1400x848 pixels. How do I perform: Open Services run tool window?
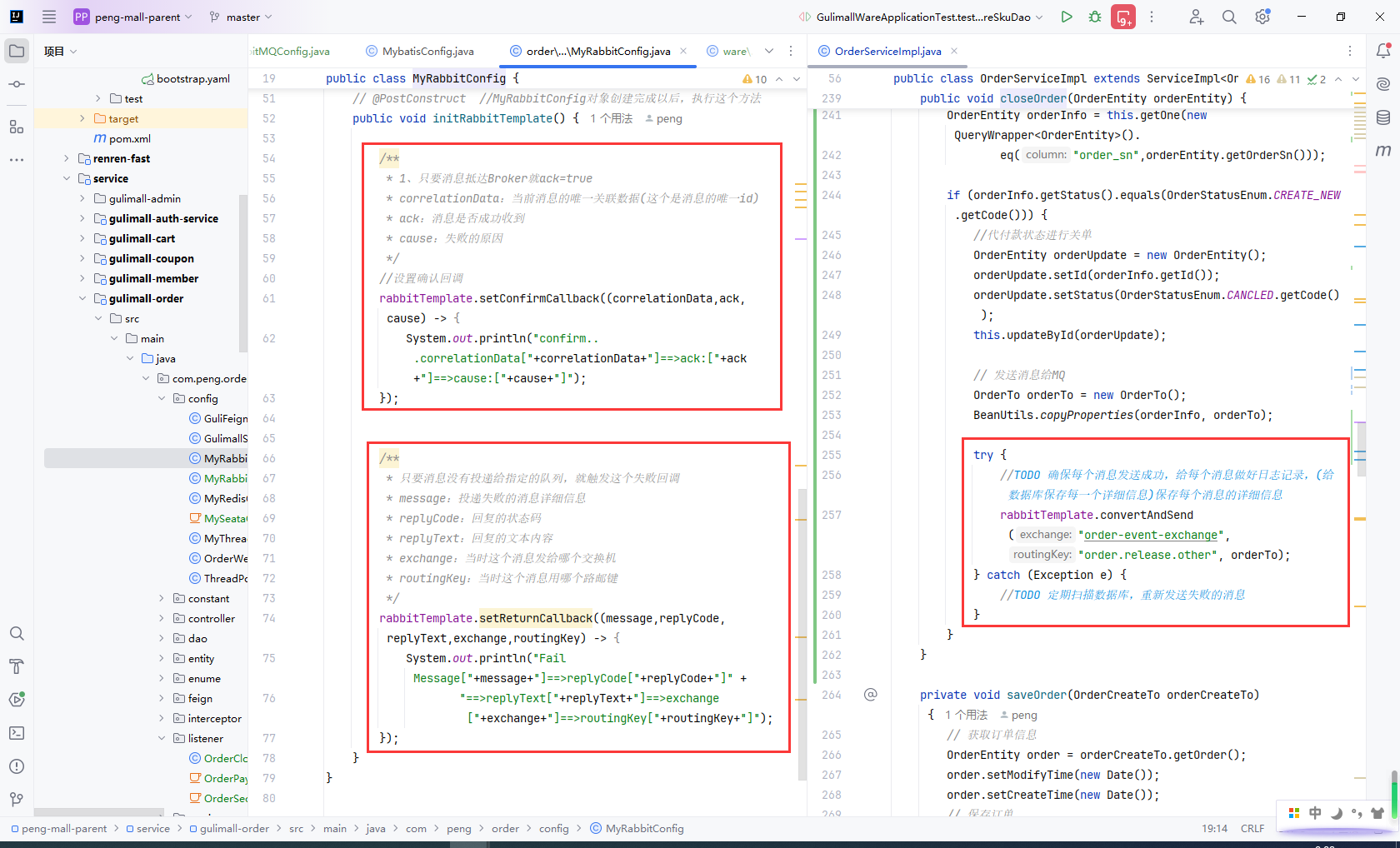(x=17, y=700)
